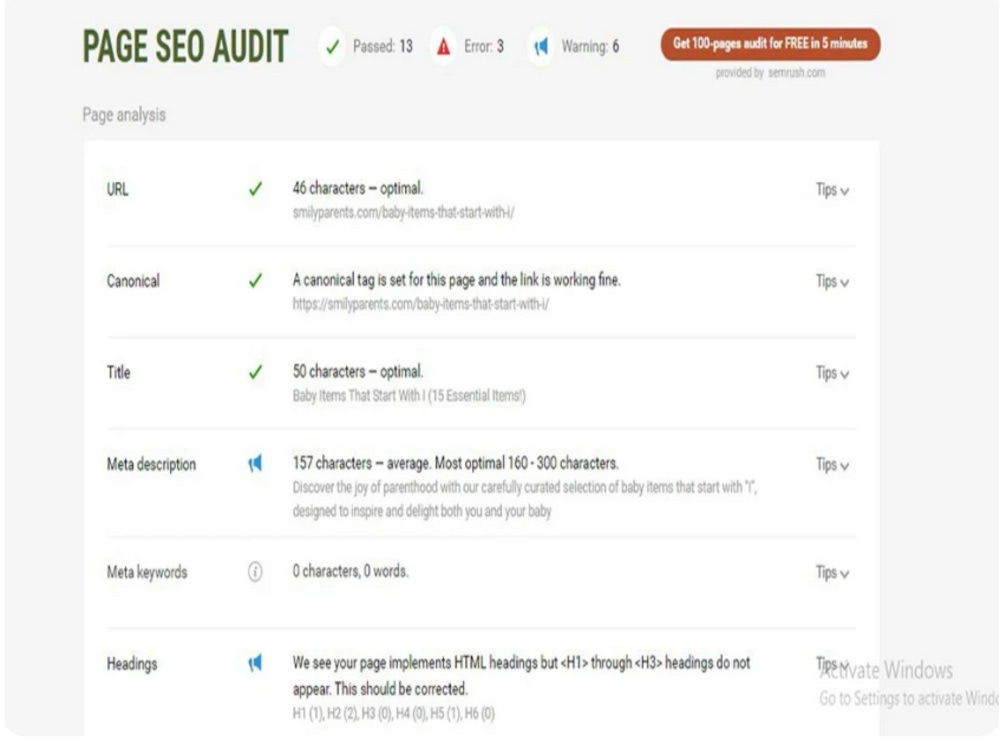Image resolution: width=1000 pixels, height=750 pixels.
Task: Click the "Meta description" row label
Action: pyautogui.click(x=151, y=464)
